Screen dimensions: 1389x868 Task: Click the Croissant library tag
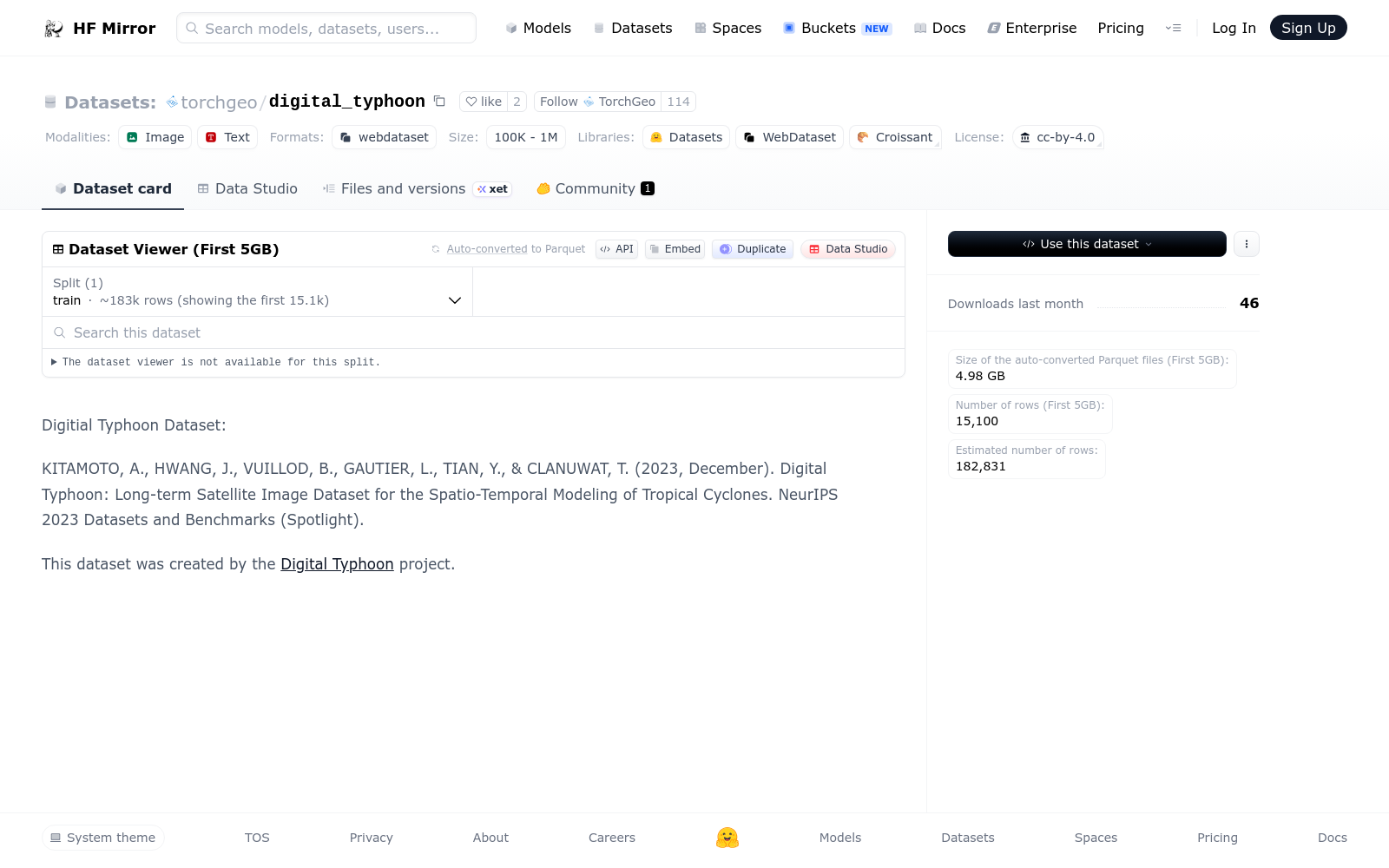coord(895,137)
